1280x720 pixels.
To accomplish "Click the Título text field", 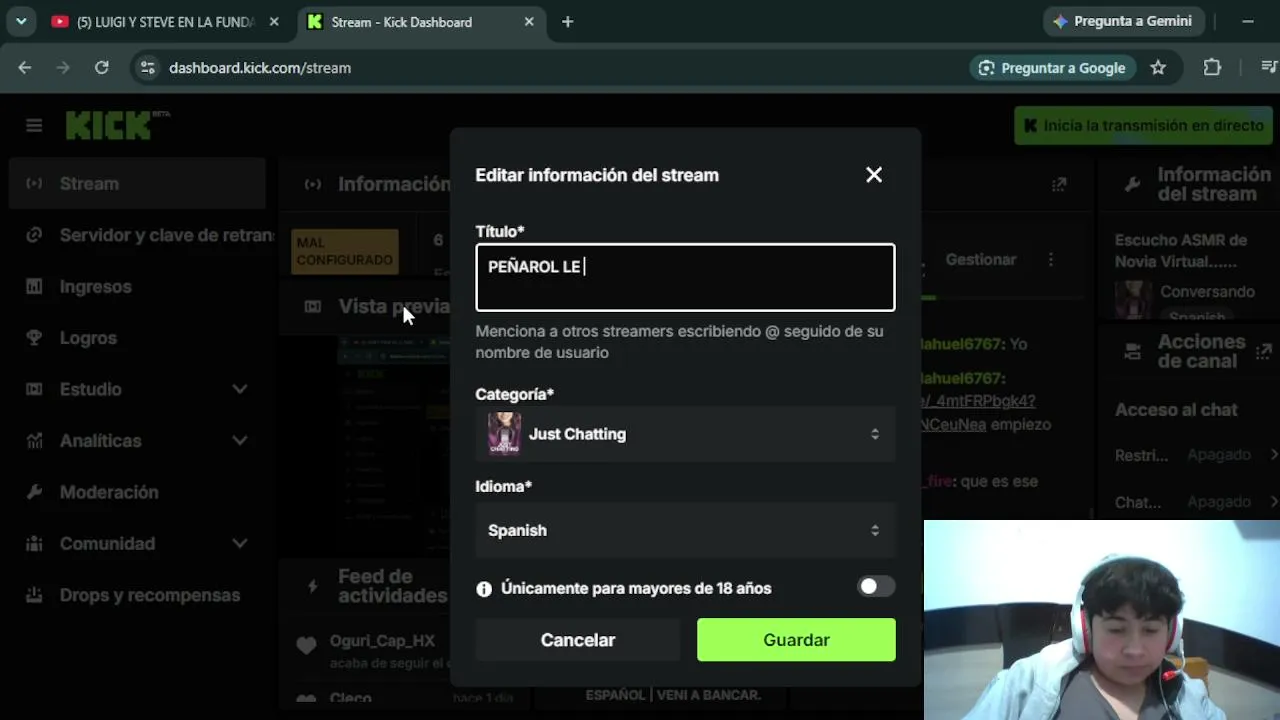I will (x=685, y=277).
